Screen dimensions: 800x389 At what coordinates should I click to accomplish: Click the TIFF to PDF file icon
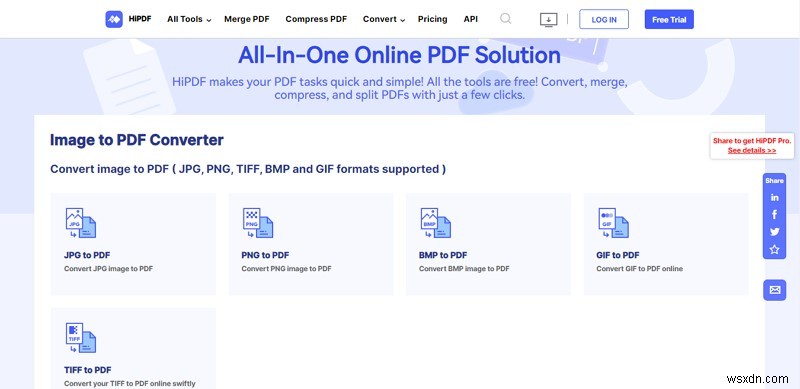pos(81,338)
